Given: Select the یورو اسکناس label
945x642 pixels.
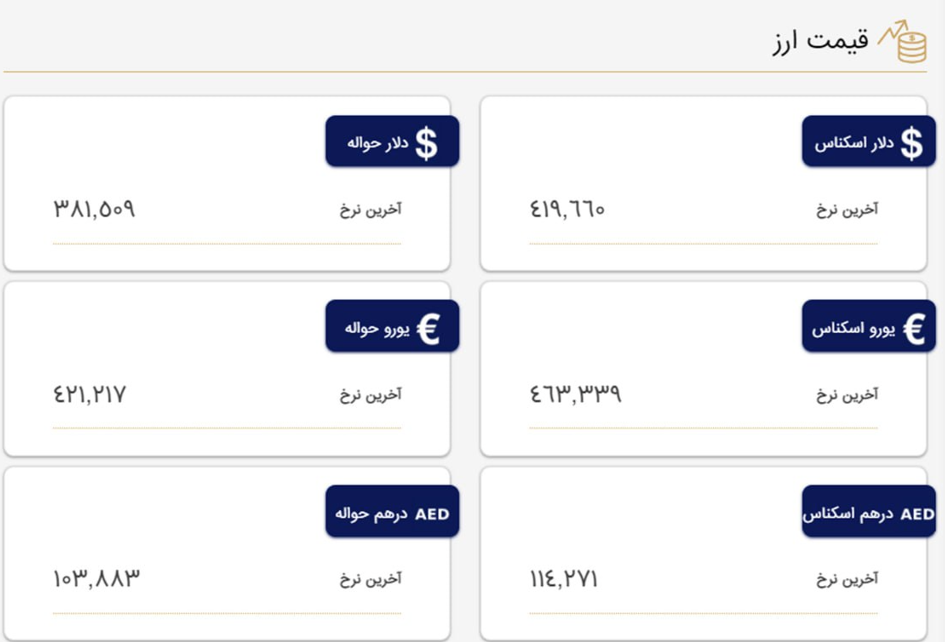Looking at the screenshot, I should pyautogui.click(x=853, y=329).
